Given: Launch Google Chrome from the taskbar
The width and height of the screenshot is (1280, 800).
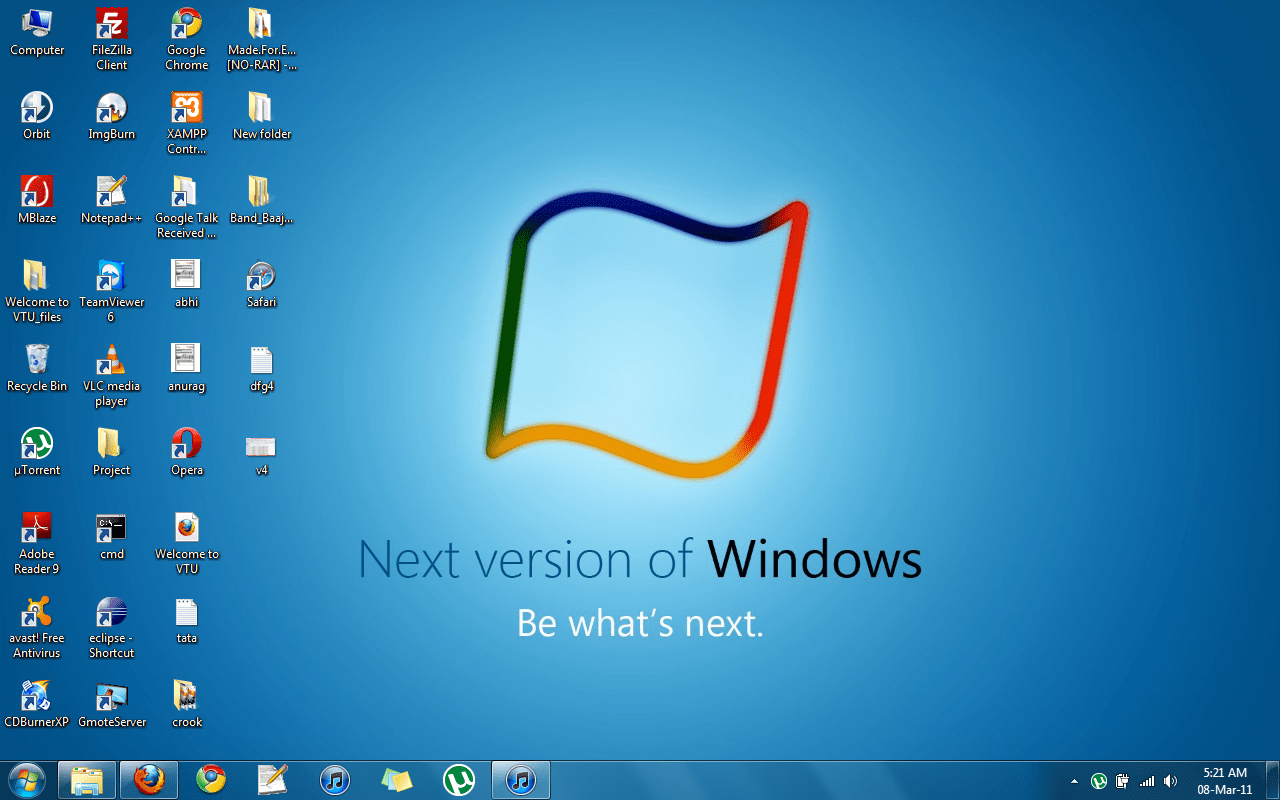Looking at the screenshot, I should [211, 779].
